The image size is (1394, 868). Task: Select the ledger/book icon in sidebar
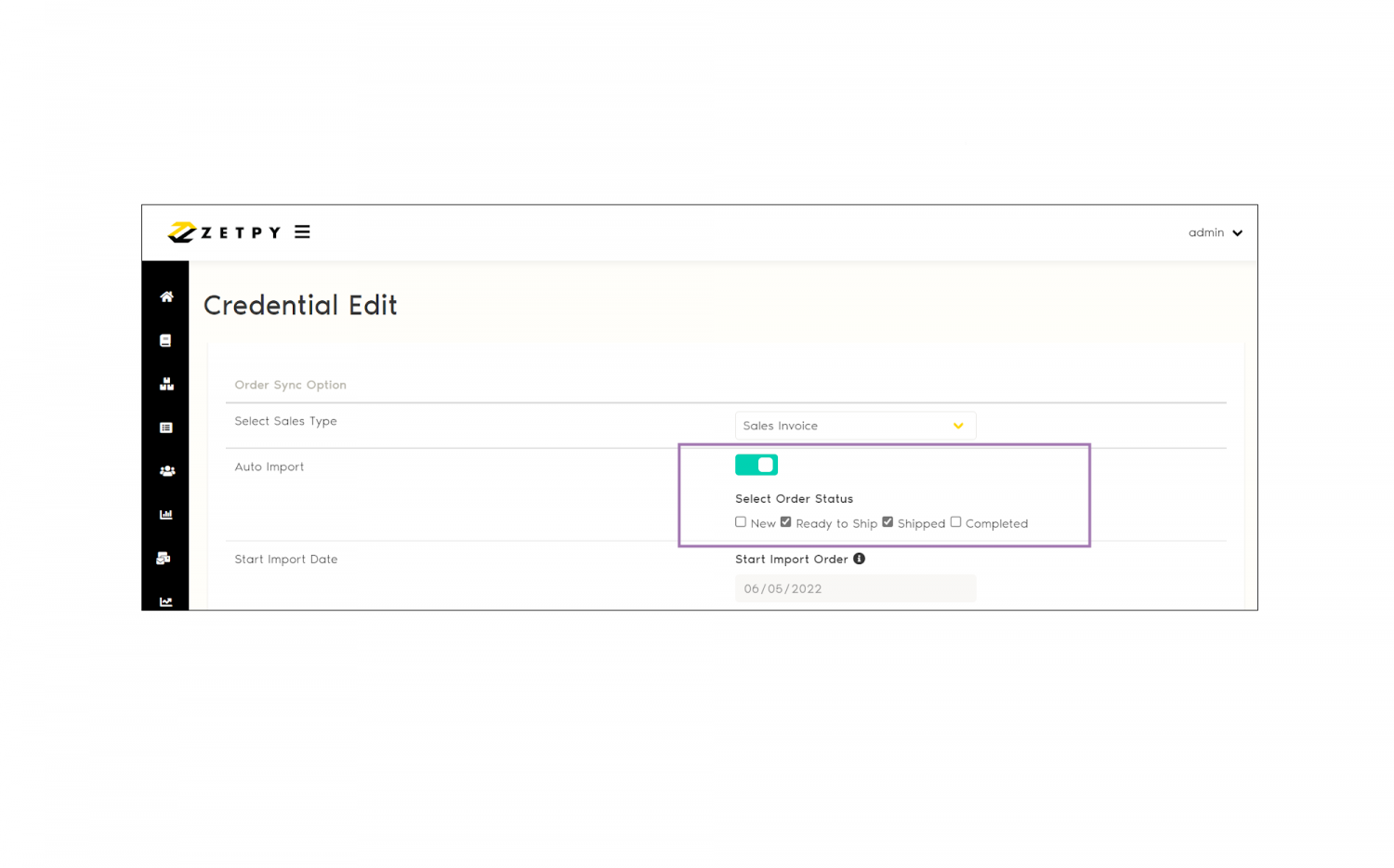tap(165, 340)
